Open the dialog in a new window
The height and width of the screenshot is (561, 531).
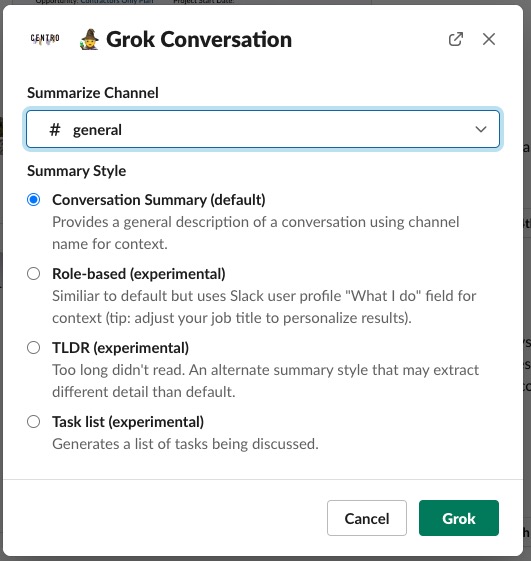coord(456,39)
